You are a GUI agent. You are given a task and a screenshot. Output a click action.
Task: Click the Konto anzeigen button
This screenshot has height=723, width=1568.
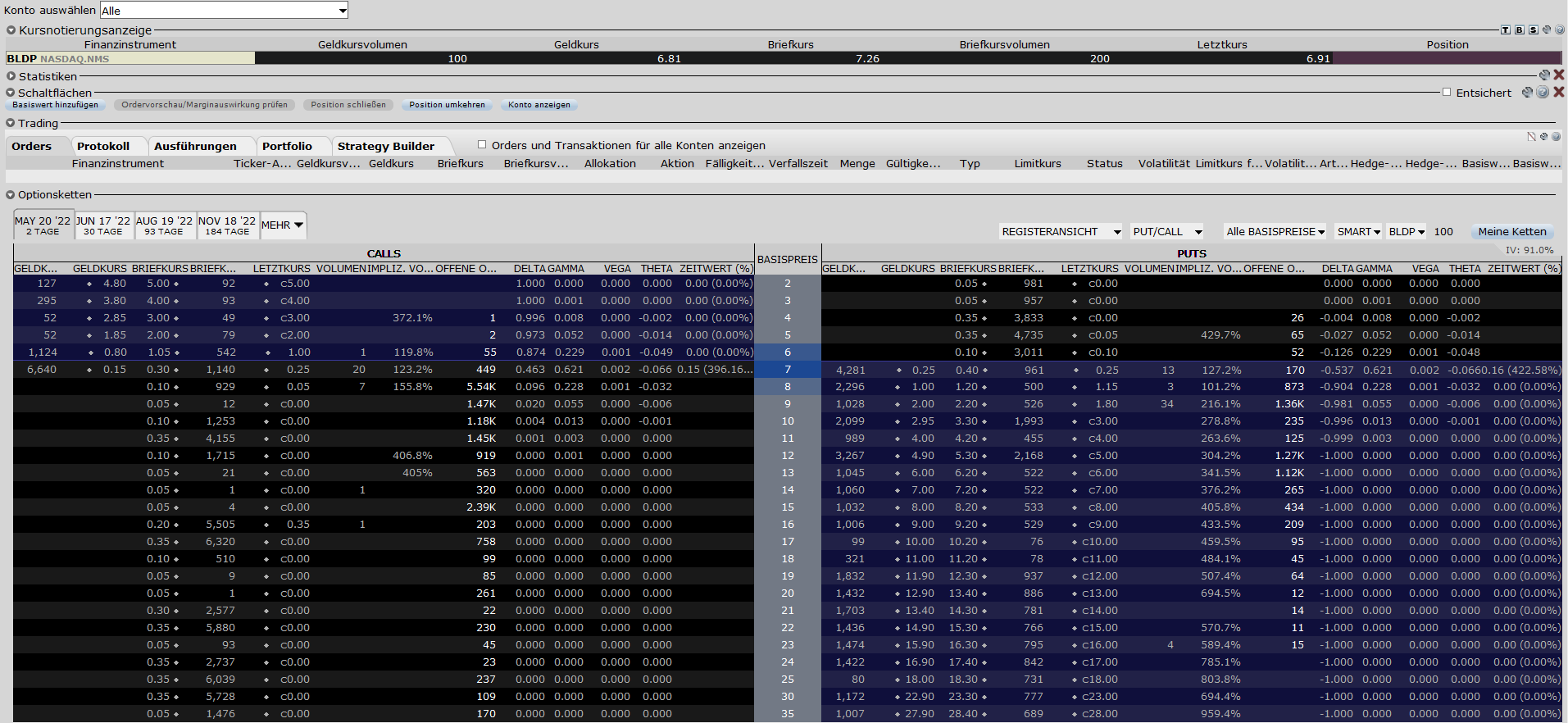[x=539, y=105]
